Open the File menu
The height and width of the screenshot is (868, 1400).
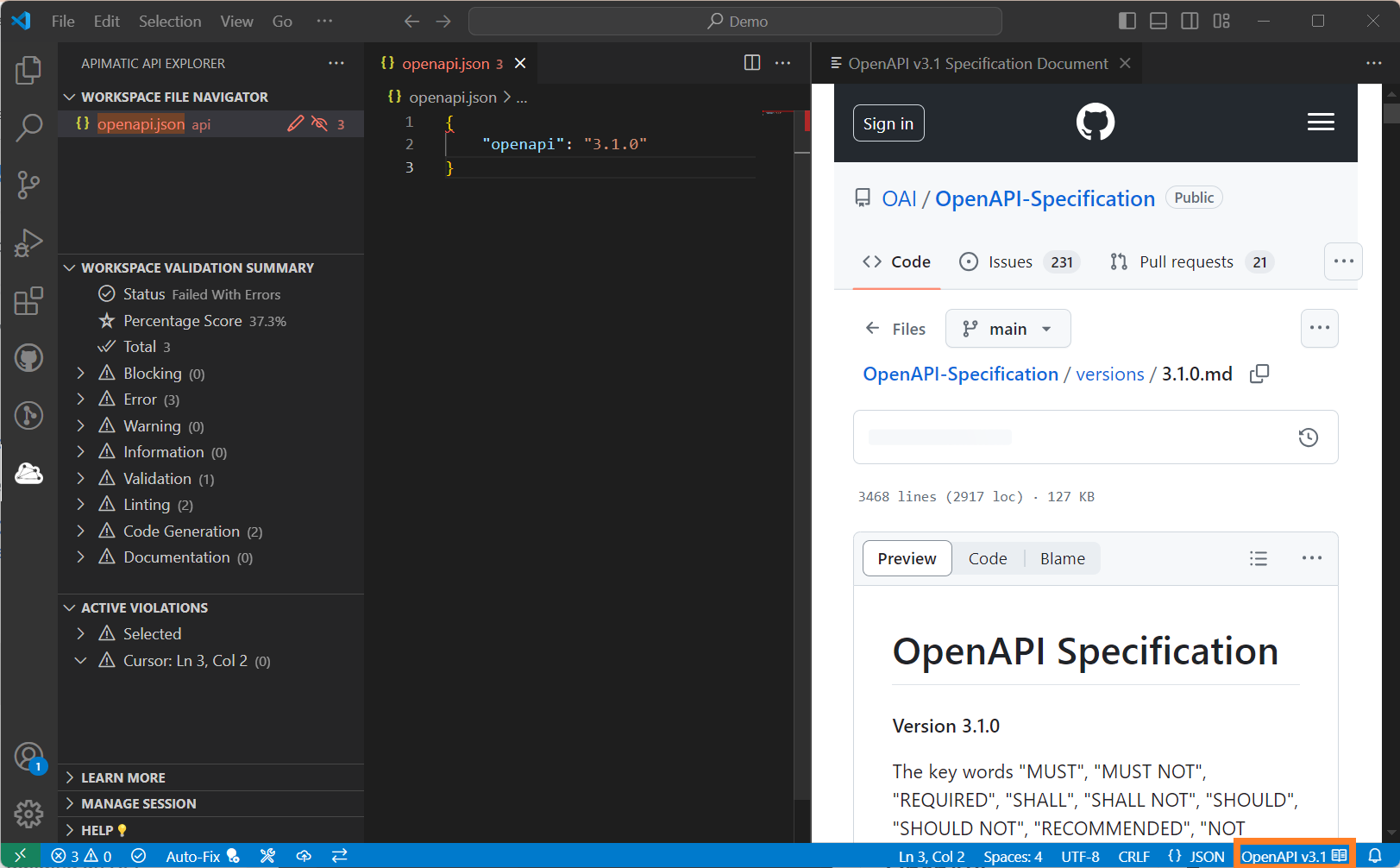(63, 21)
